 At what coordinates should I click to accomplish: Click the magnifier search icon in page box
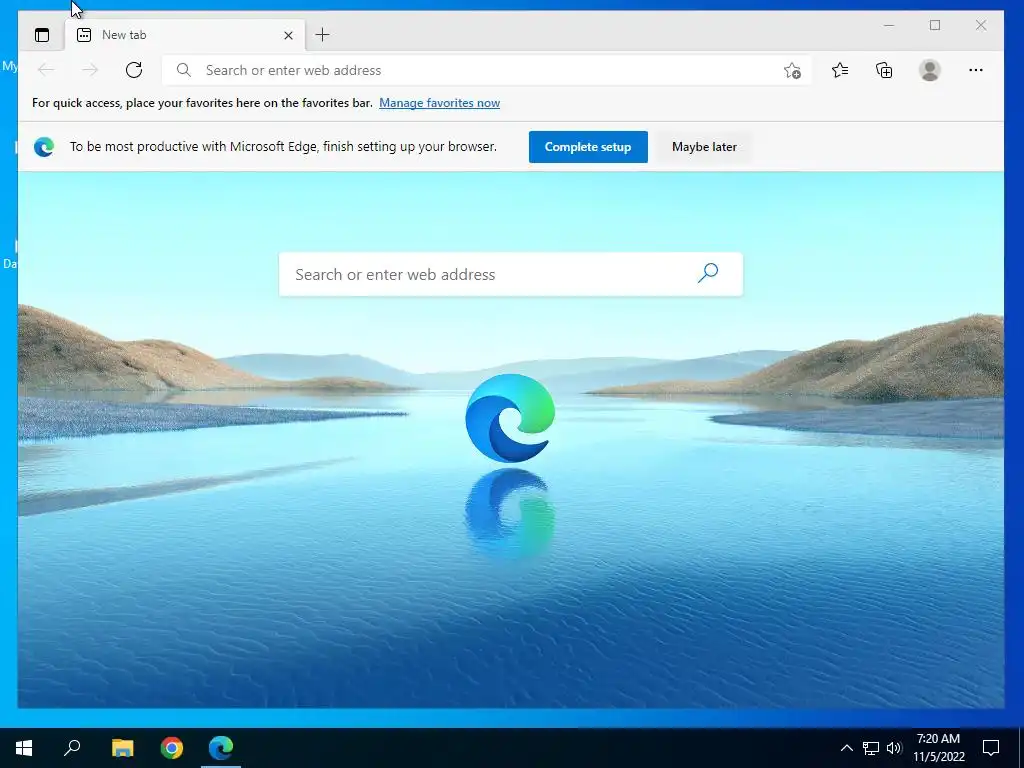click(708, 273)
